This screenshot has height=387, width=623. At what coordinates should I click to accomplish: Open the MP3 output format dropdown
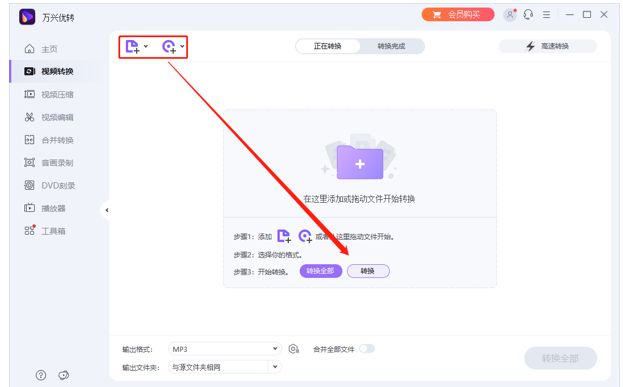click(225, 349)
